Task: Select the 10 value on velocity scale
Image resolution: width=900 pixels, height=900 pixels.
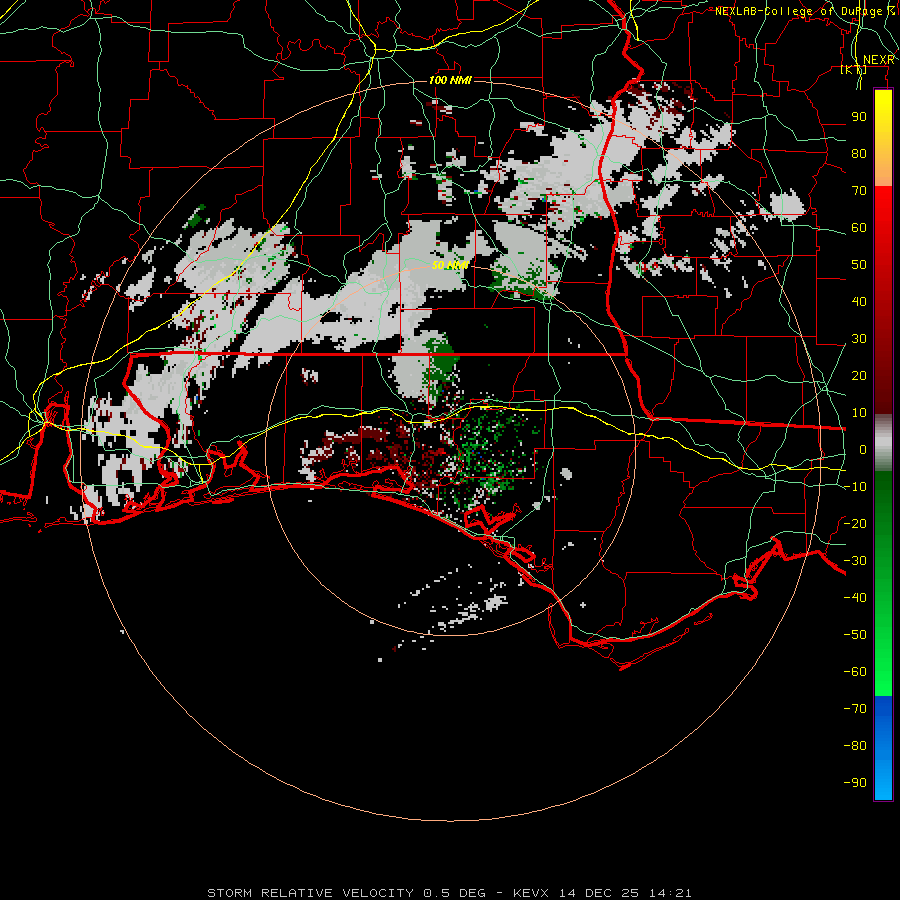Action: [x=859, y=413]
